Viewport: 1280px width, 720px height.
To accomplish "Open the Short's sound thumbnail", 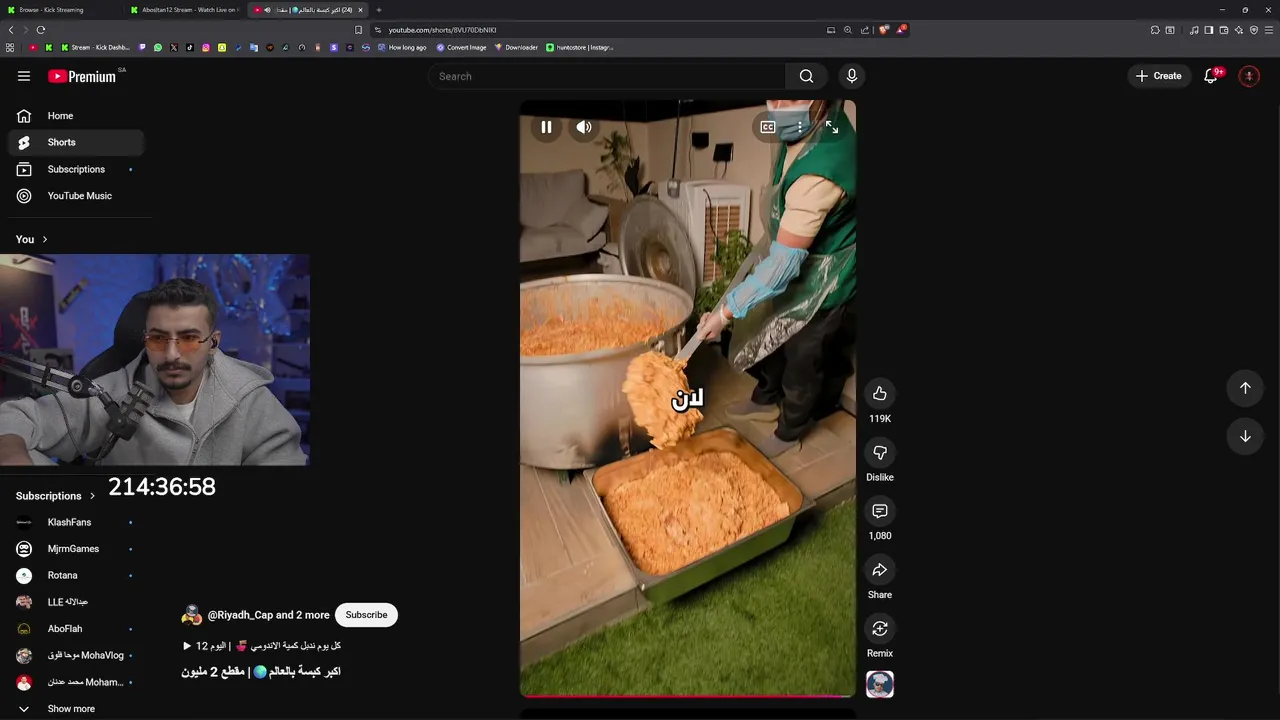I will (880, 685).
